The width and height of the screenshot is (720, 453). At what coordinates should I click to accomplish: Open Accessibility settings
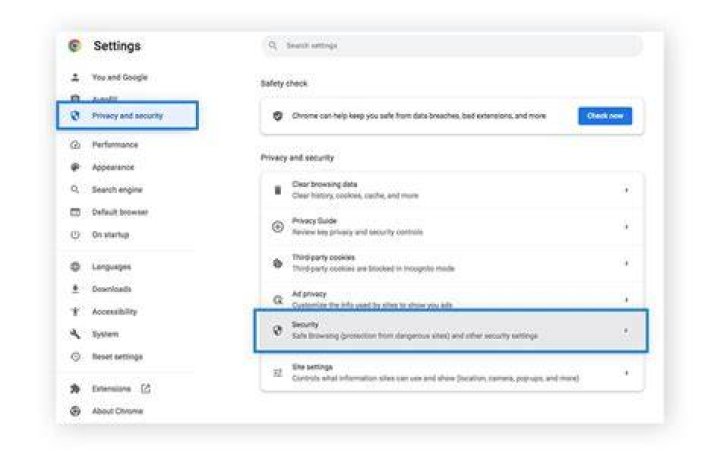115,312
